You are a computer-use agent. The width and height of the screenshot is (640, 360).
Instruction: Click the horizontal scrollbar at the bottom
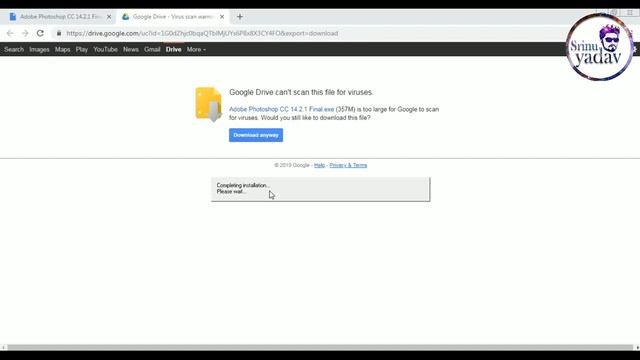(x=320, y=347)
